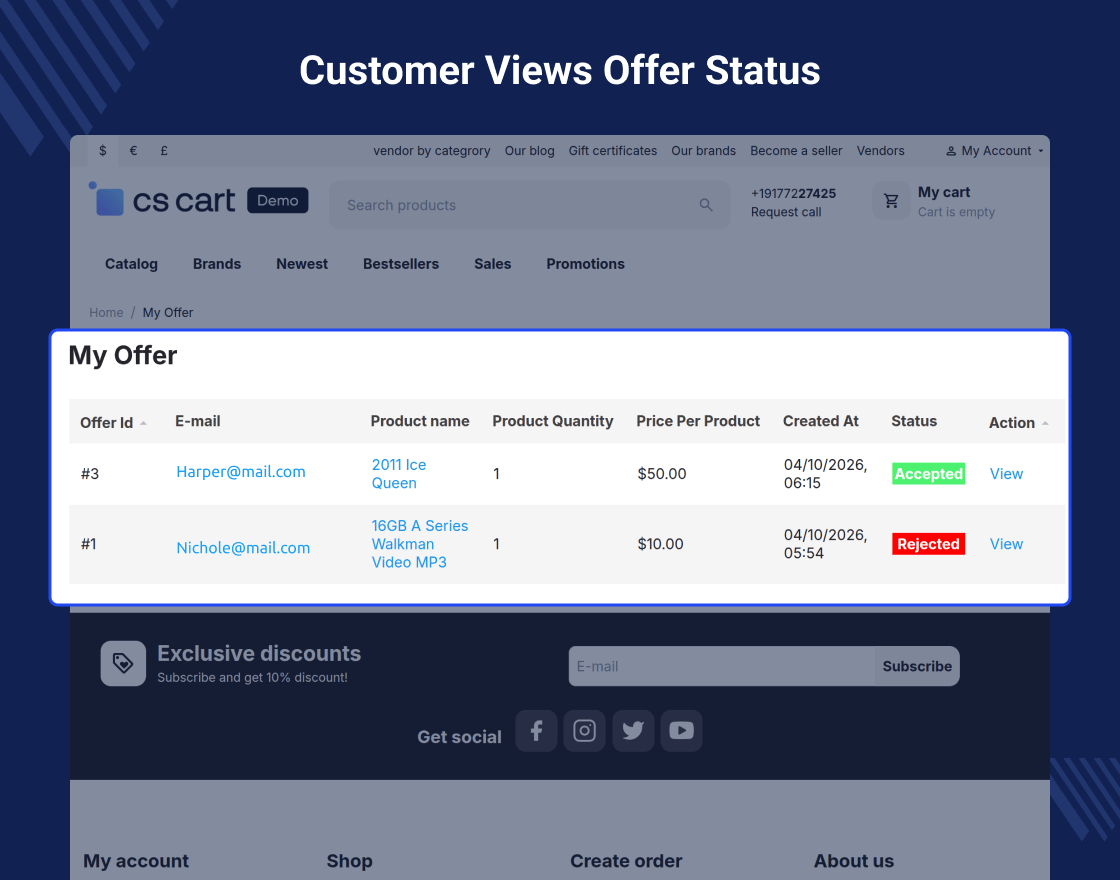
Task: Focus the Search products field
Action: 529,205
